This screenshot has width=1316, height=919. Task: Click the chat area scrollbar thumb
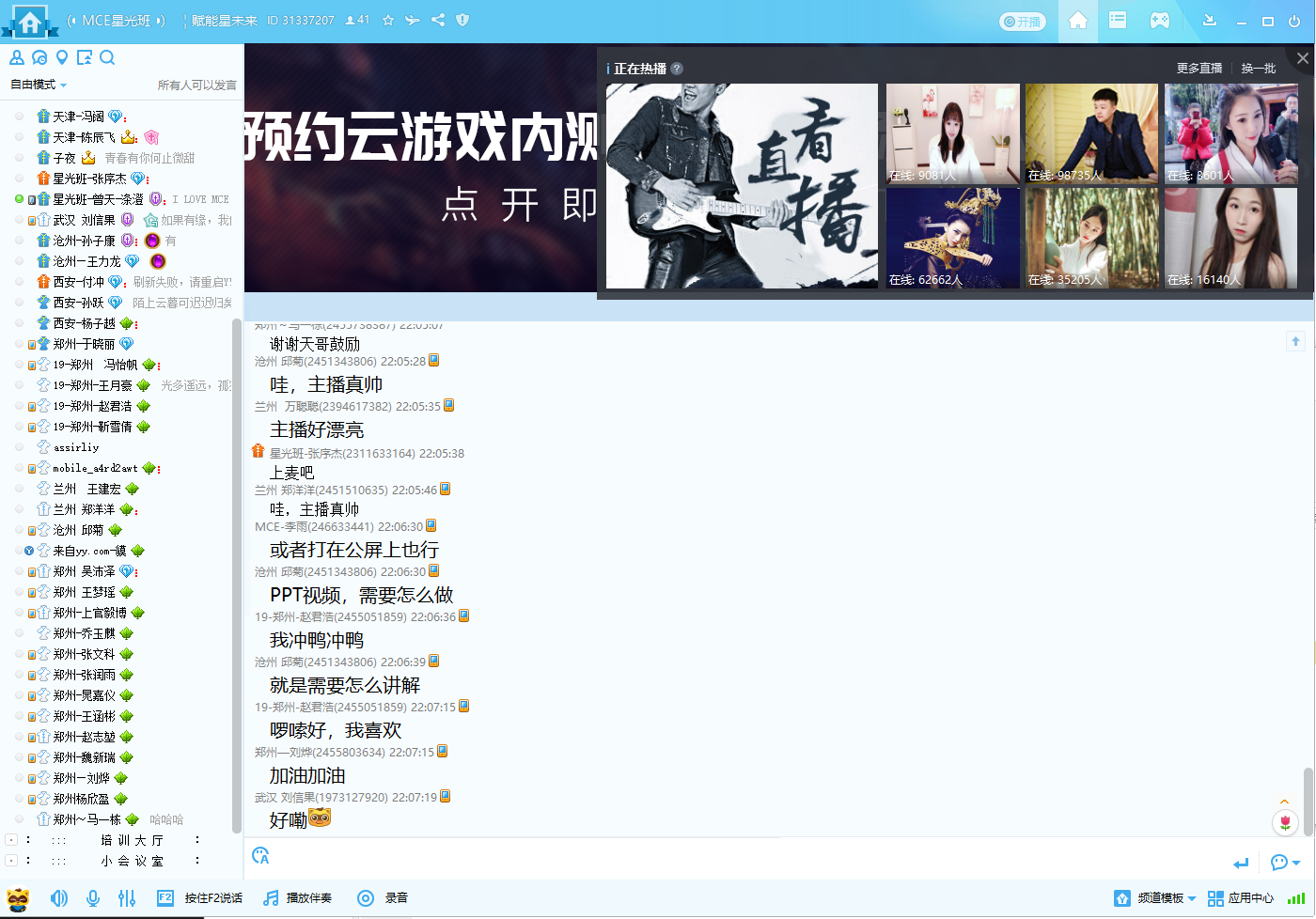[x=1308, y=802]
